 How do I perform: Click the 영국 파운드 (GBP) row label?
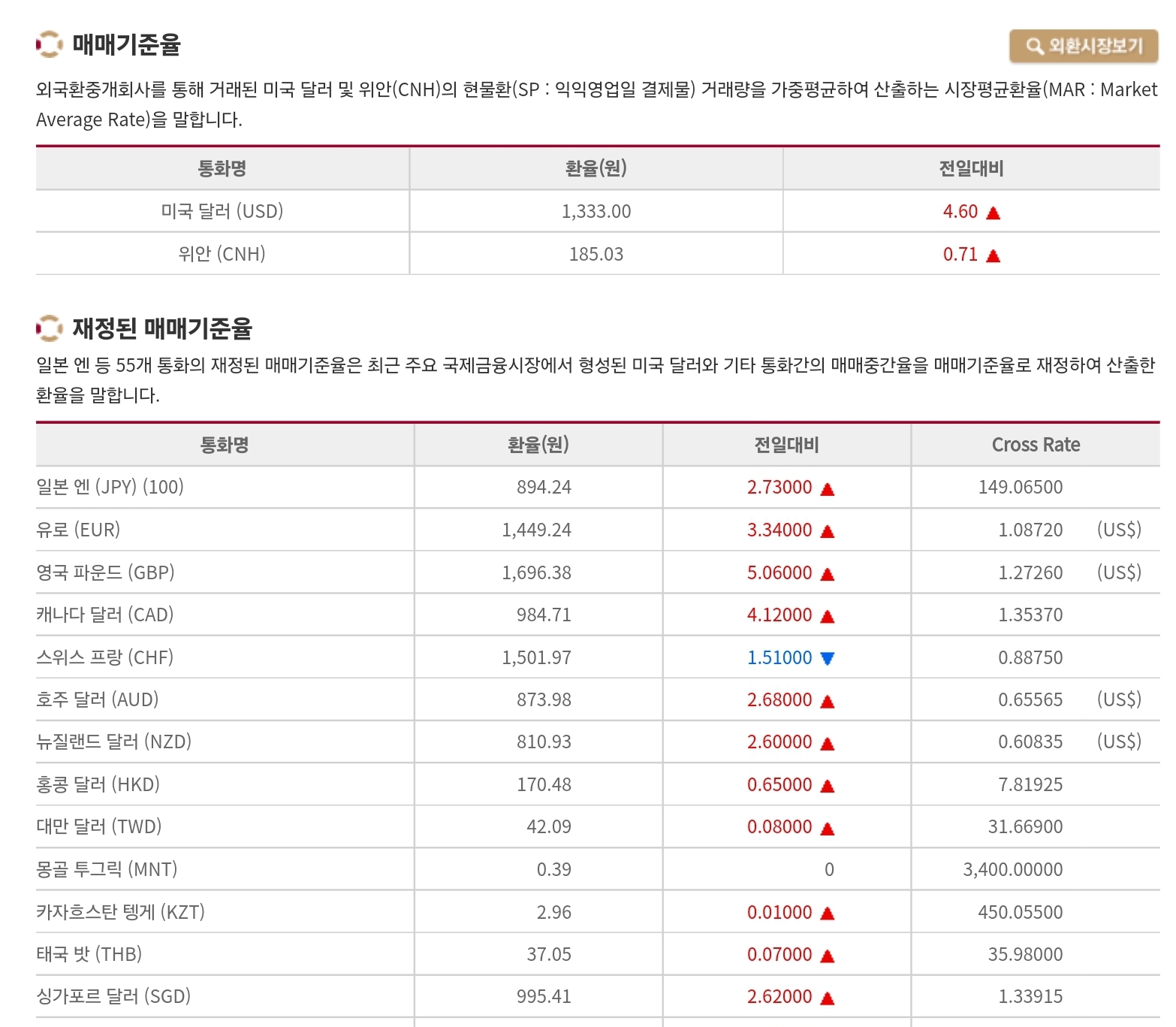click(x=105, y=572)
